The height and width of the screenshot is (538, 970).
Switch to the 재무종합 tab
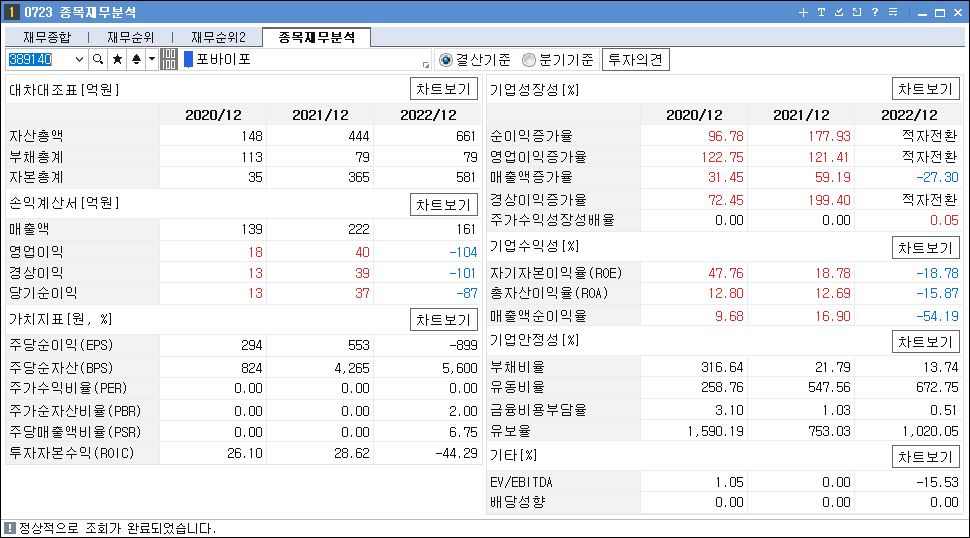(x=47, y=38)
